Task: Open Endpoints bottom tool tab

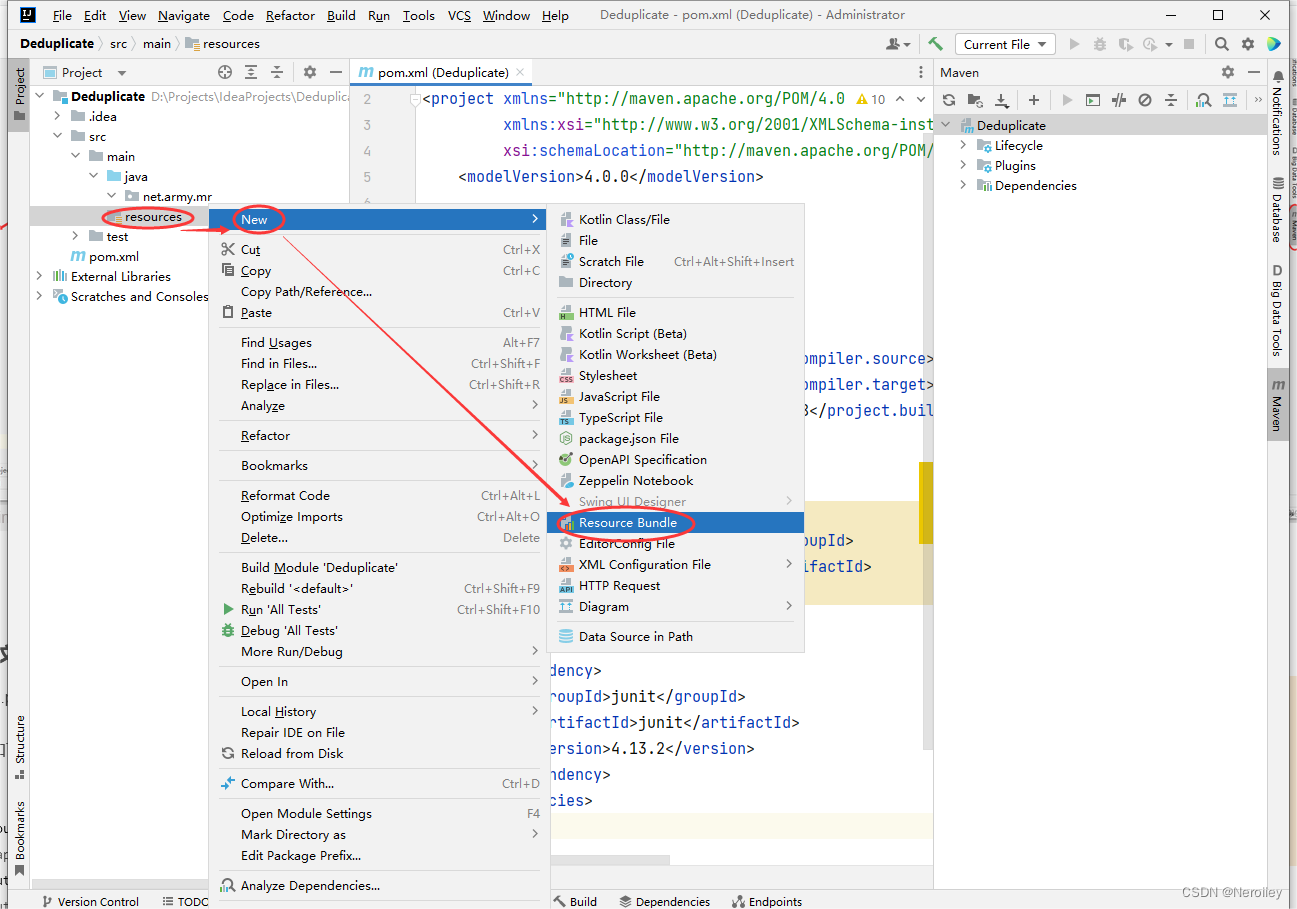Action: (767, 901)
